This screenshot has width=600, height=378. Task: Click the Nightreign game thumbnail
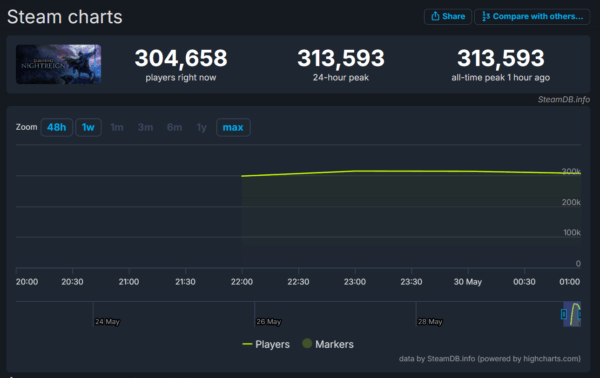(59, 64)
